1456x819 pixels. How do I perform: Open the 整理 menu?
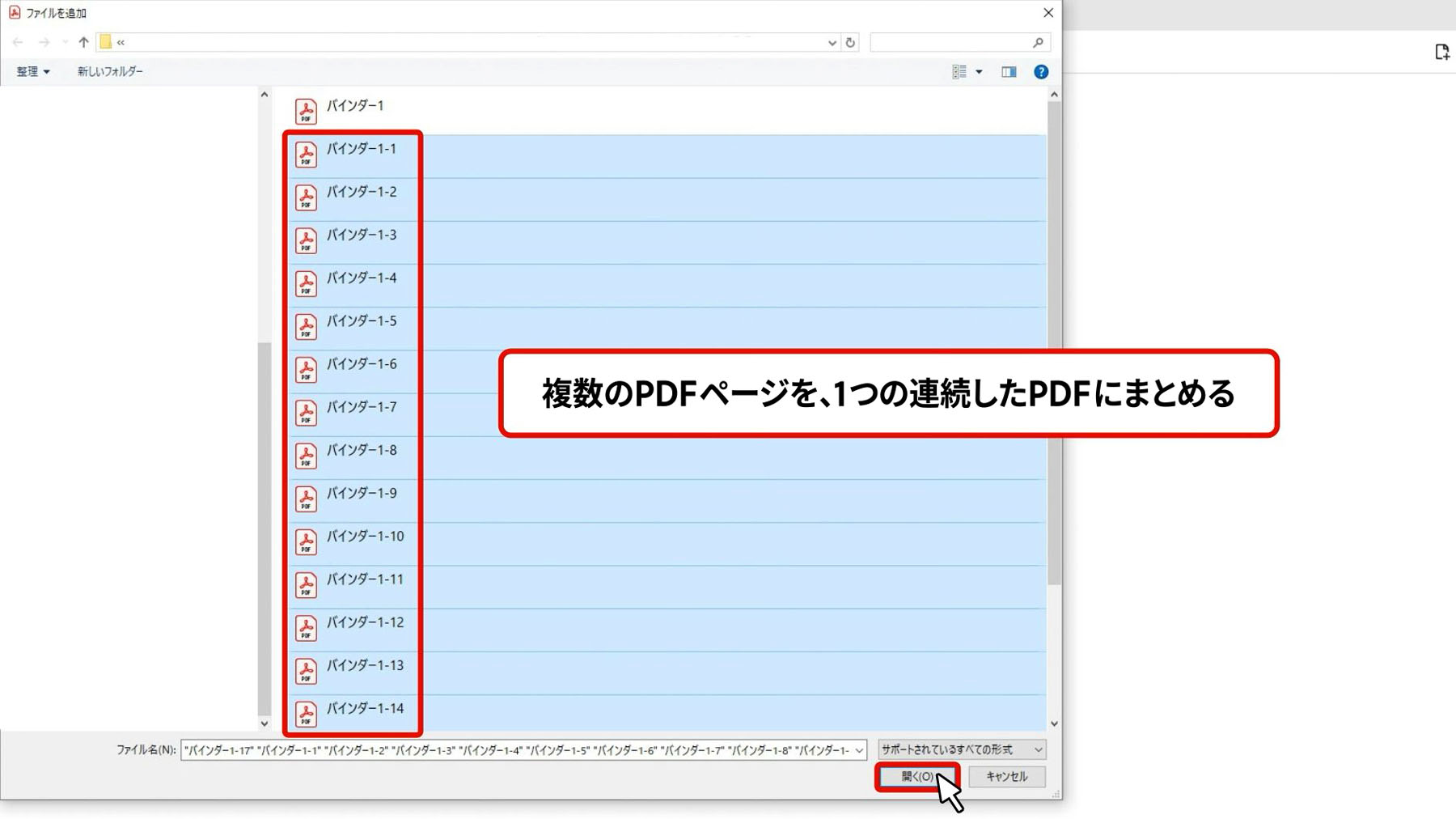point(33,71)
